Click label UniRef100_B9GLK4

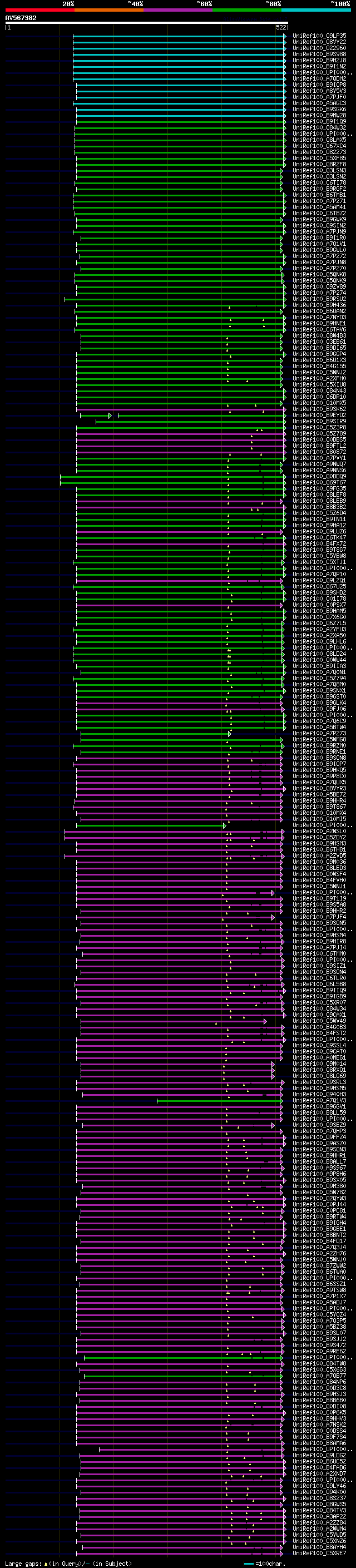coord(319,703)
